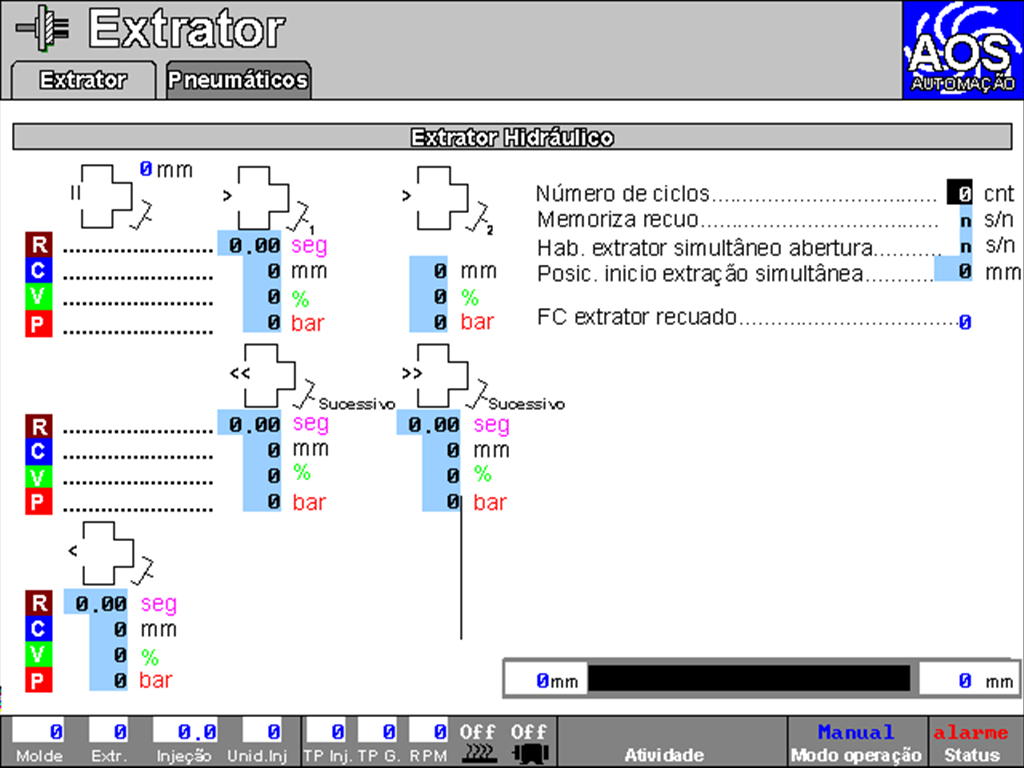Click the Posic. inicio extração simultânea value

[x=953, y=271]
